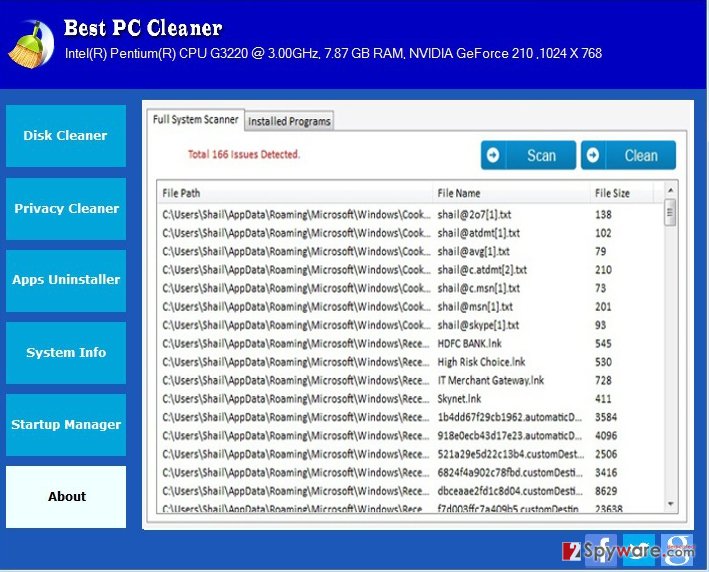Click file size value 4096
Viewport: 709px width, 572px height.
[x=606, y=435]
